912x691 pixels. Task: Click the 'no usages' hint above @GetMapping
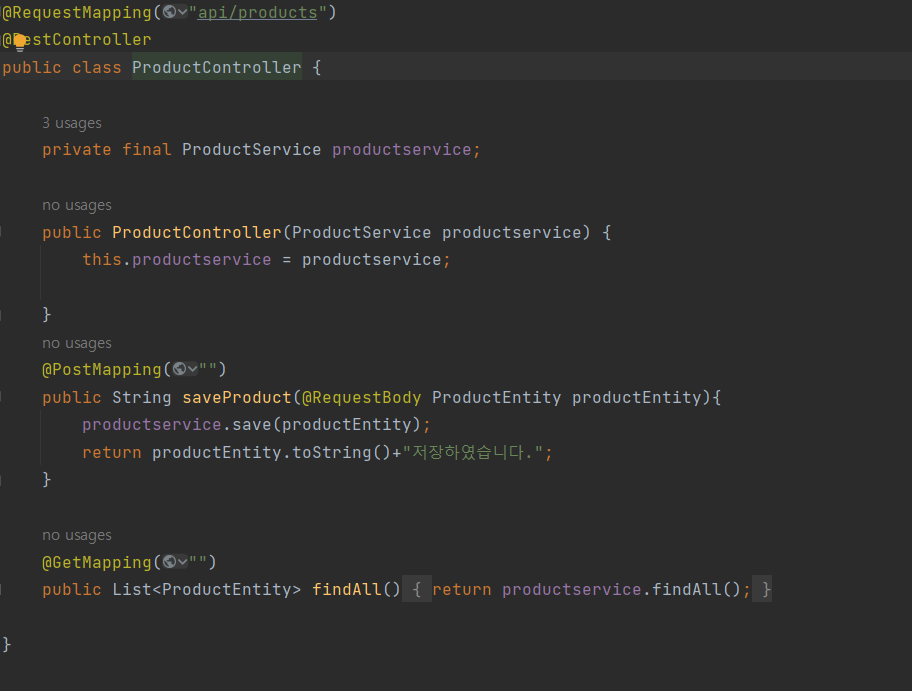(x=77, y=535)
